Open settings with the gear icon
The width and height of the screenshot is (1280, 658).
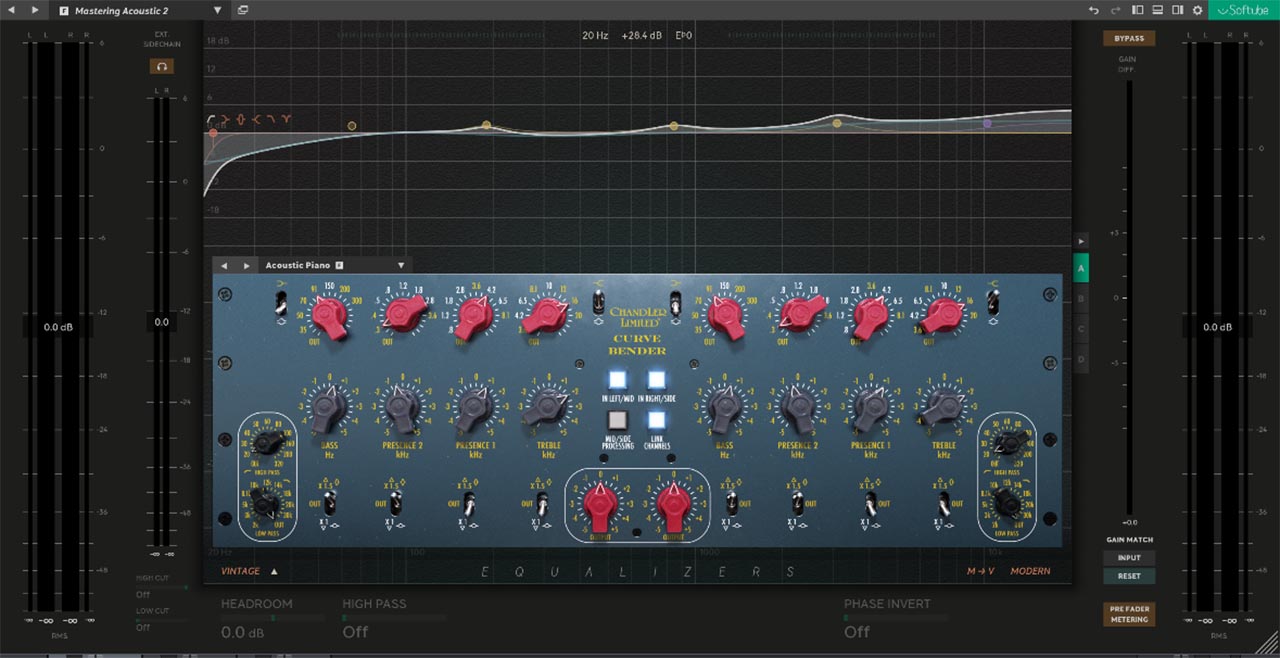tap(1197, 10)
